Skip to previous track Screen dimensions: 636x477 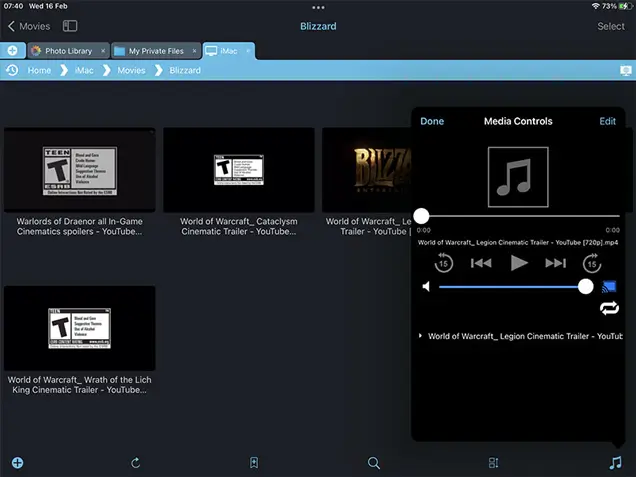[481, 263]
